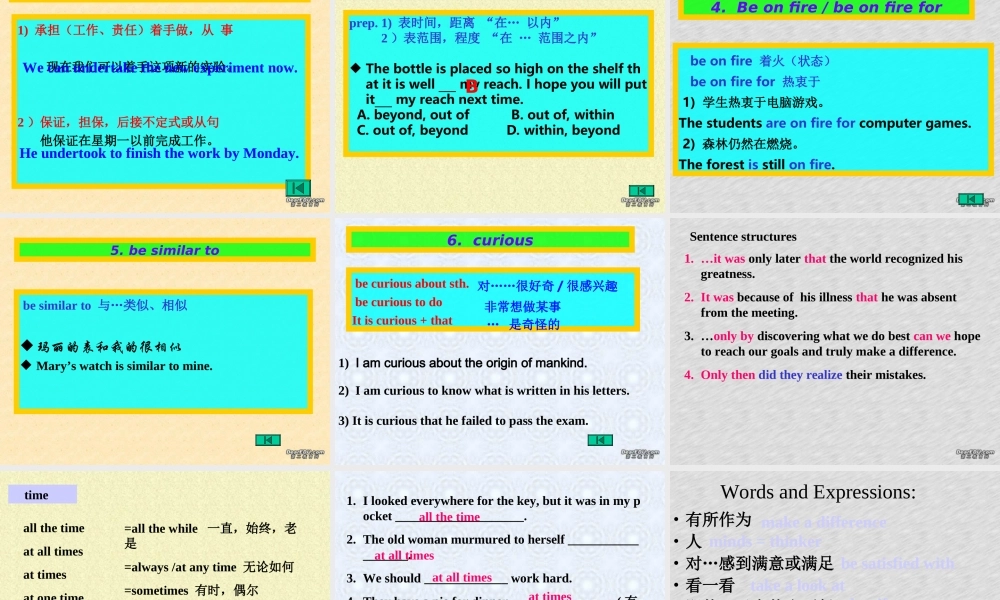Viewport: 1000px width, 600px height.
Task: Click 'Sentence structures' heading
Action: (x=743, y=237)
